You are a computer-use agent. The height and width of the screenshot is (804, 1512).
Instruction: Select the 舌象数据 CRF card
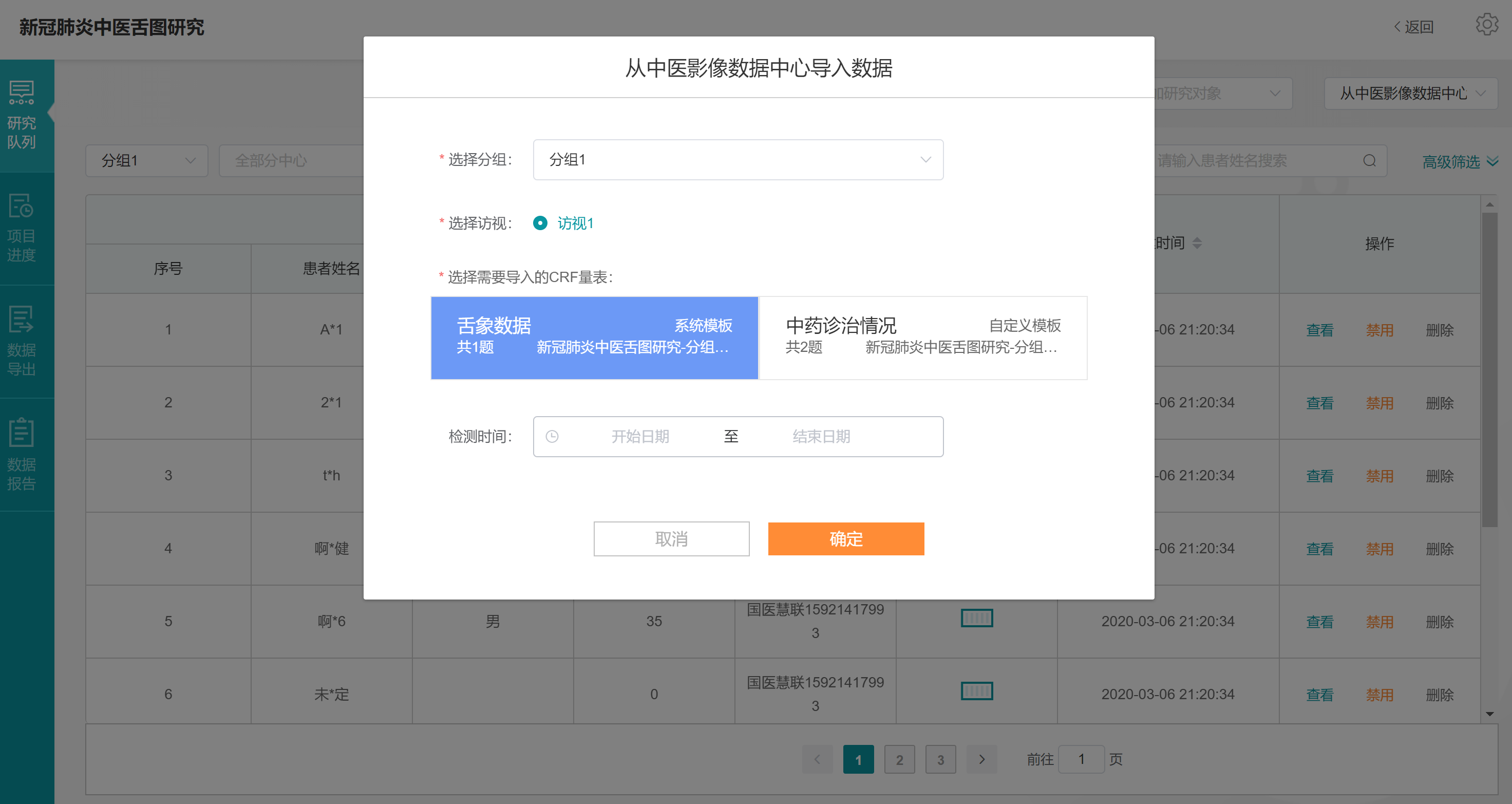(594, 338)
